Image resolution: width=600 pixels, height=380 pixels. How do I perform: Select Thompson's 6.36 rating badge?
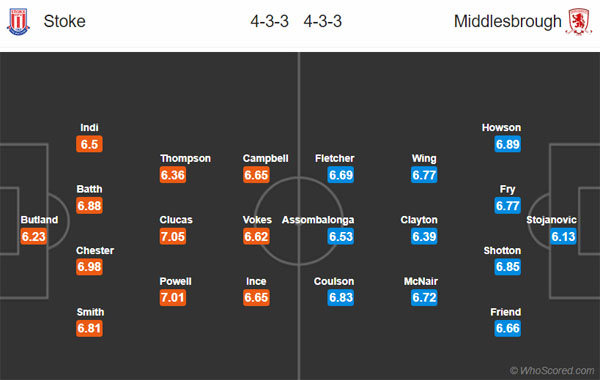click(173, 175)
